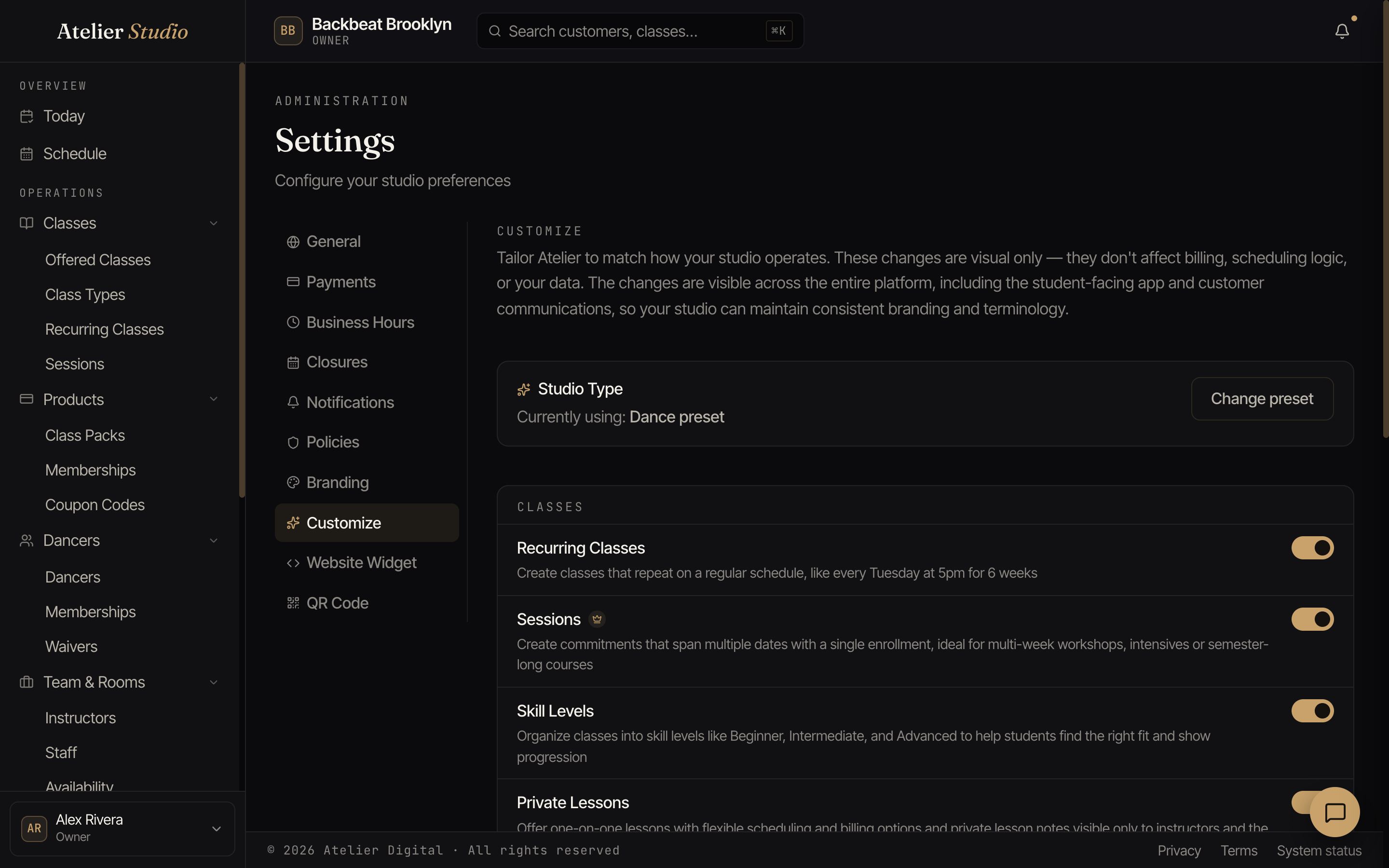The height and width of the screenshot is (868, 1389).
Task: Click the search customers input field
Action: pos(640,31)
